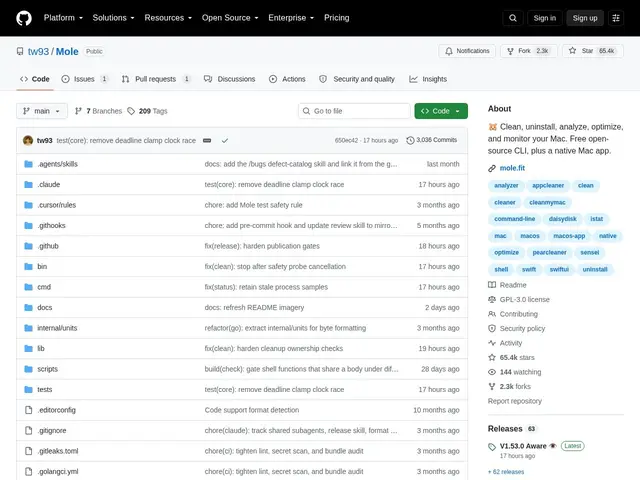Click the Fork icon
This screenshot has height=480, width=640.
pyautogui.click(x=510, y=51)
